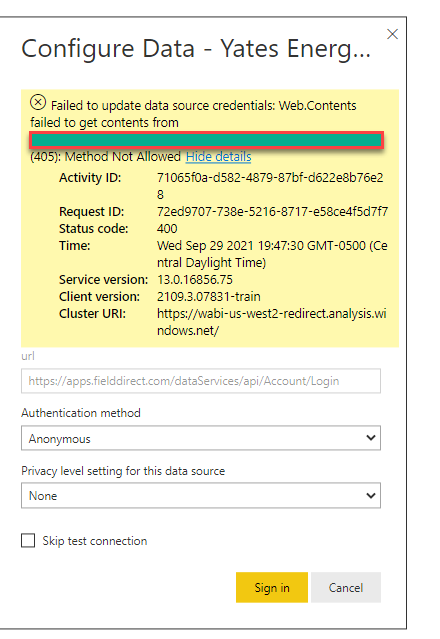This screenshot has width=440, height=639.
Task: Click the Status code value 400
Action: tap(167, 229)
